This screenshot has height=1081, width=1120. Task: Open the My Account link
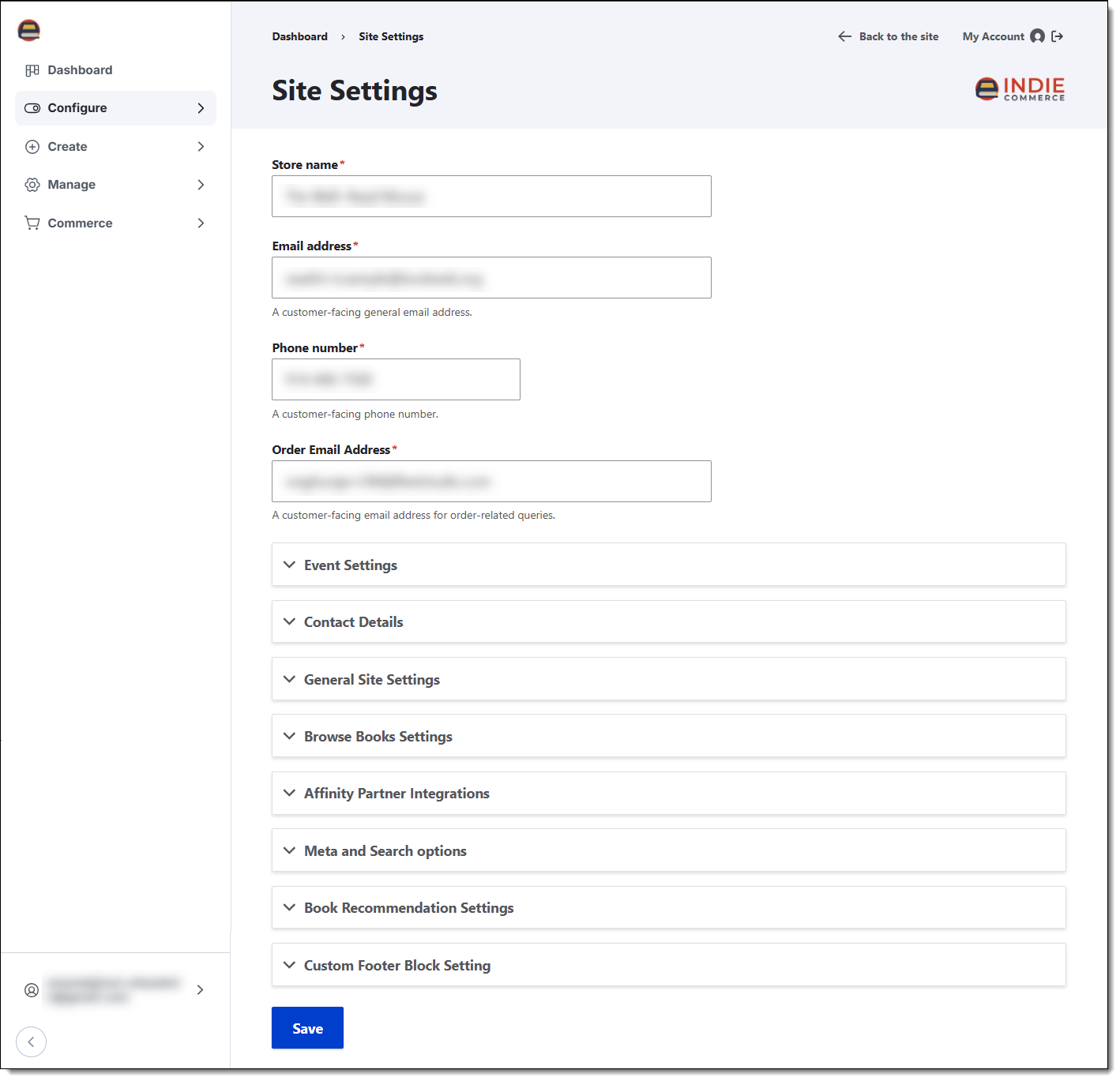993,36
